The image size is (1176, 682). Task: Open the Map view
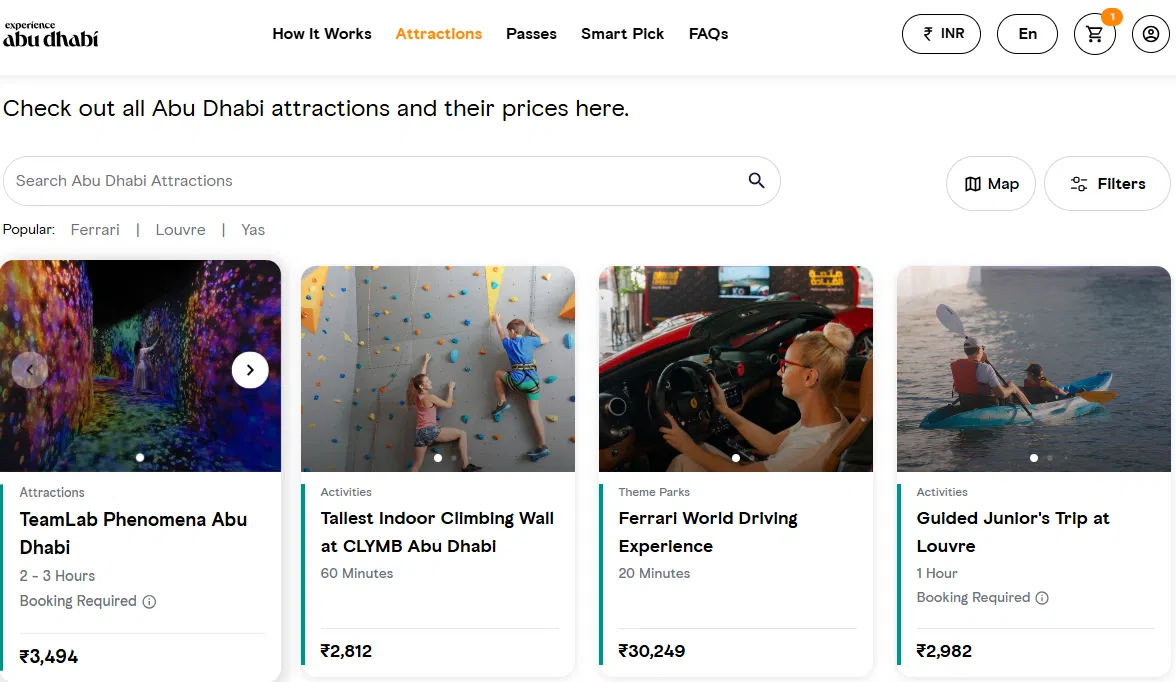(990, 184)
